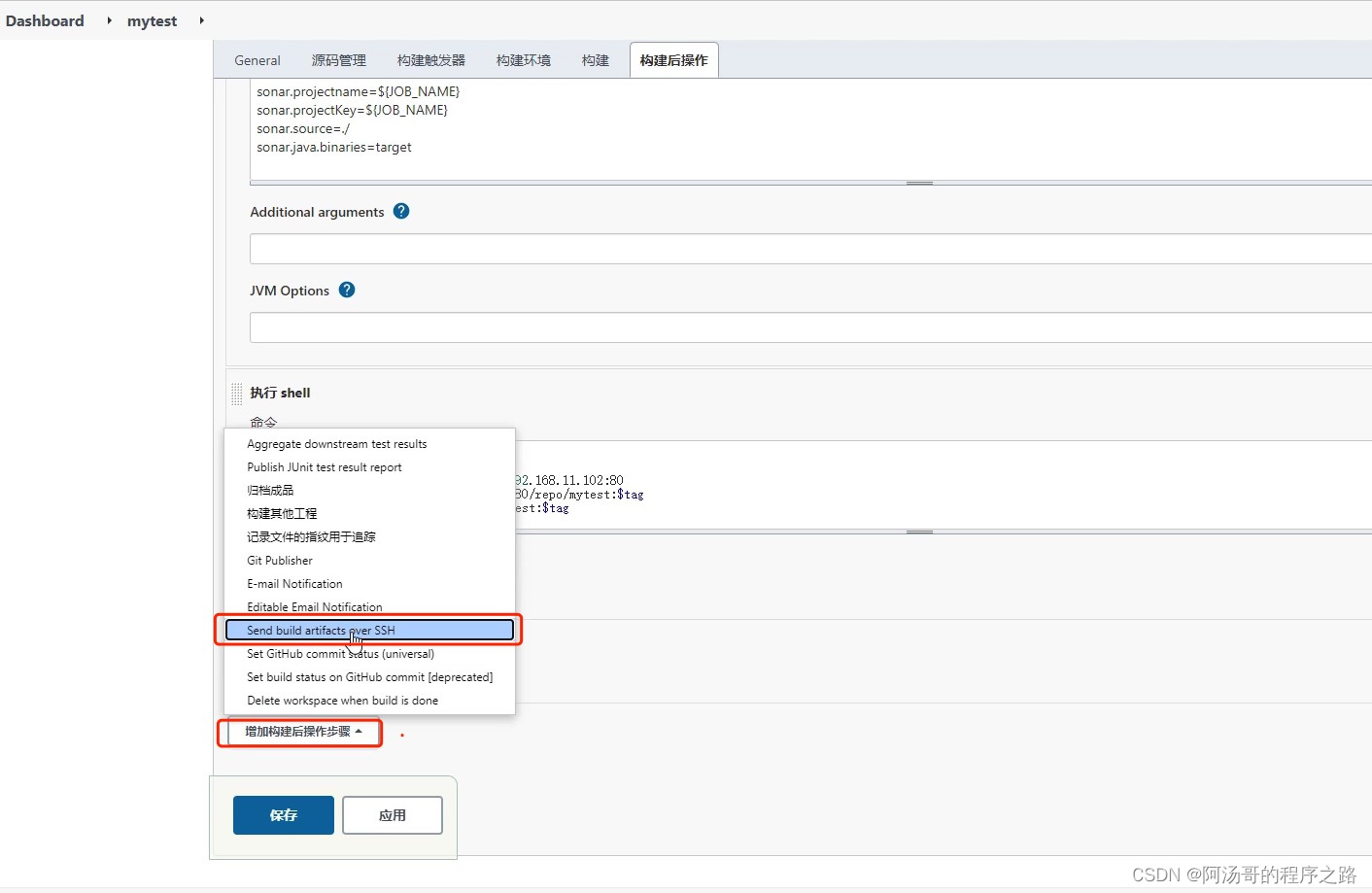Click the text 'sonar.java.binaries=target'
The height and width of the screenshot is (893, 1372).
334,148
